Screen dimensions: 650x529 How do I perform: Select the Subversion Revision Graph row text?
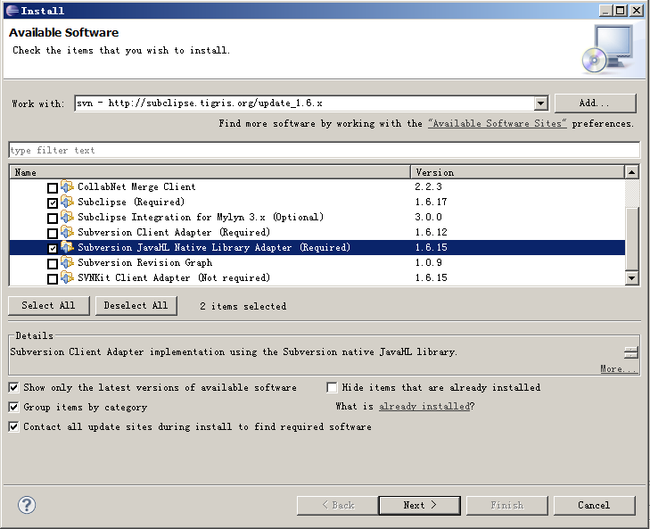coord(145,262)
